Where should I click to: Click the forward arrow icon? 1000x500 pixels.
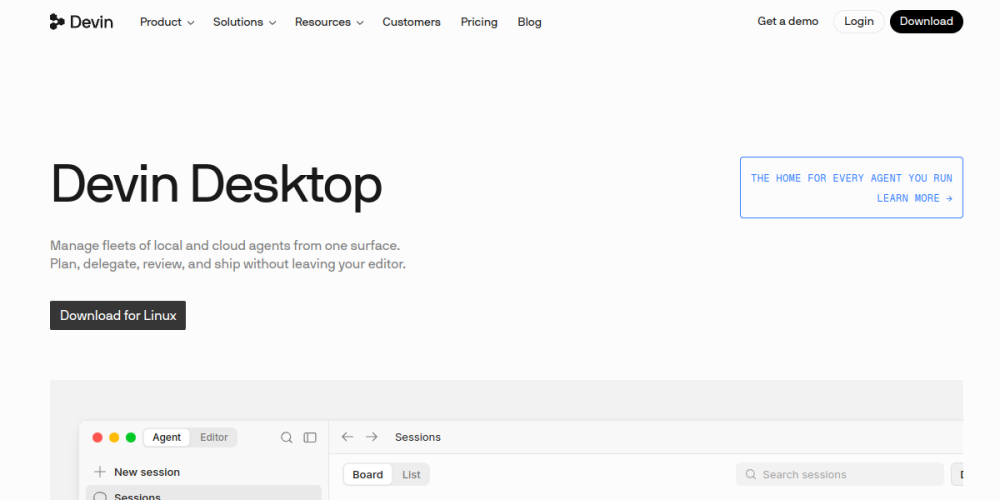(371, 437)
